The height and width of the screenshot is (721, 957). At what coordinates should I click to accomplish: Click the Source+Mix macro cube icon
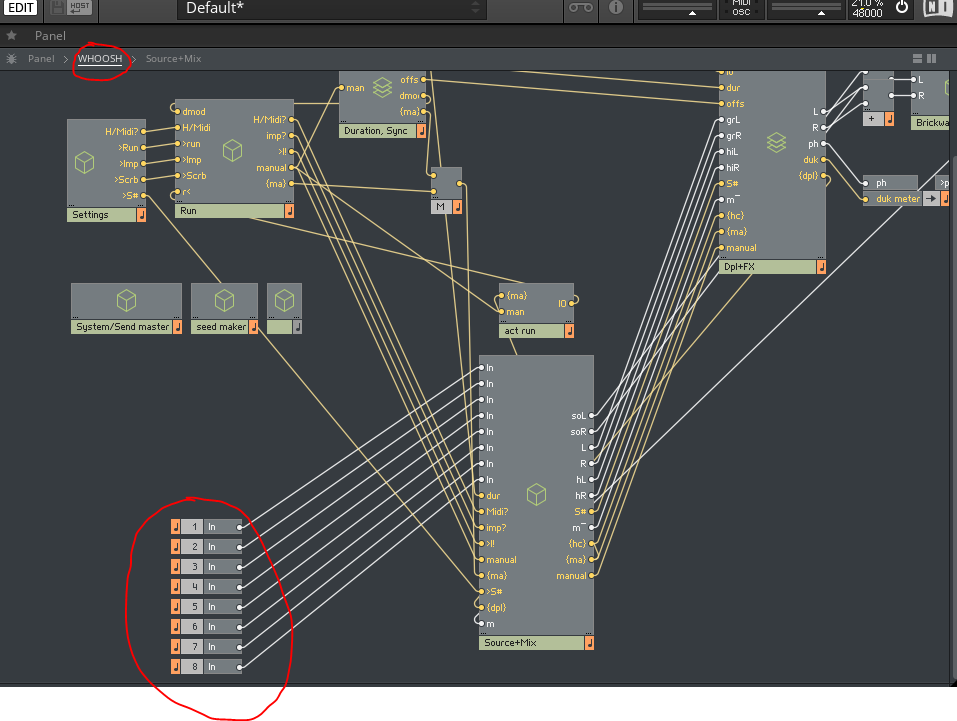pyautogui.click(x=536, y=494)
